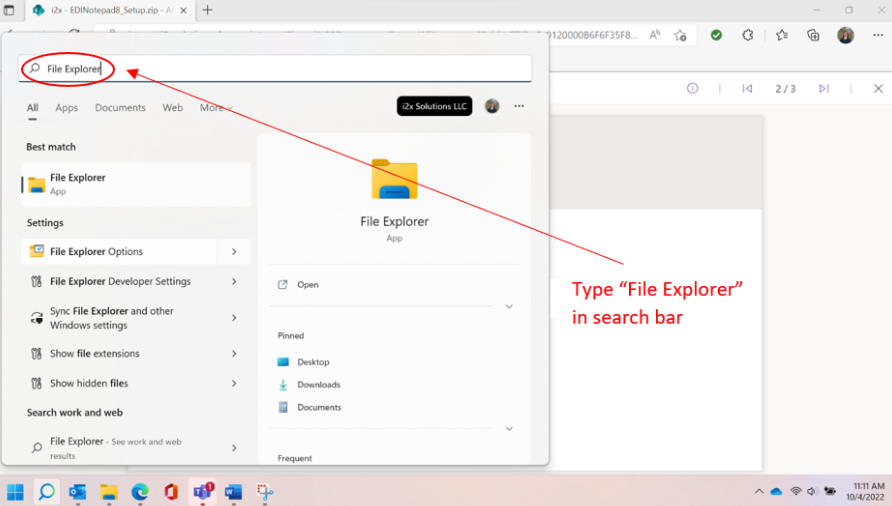Expand actions chevron below Open
Screen dimensions: 892x506
pos(509,306)
